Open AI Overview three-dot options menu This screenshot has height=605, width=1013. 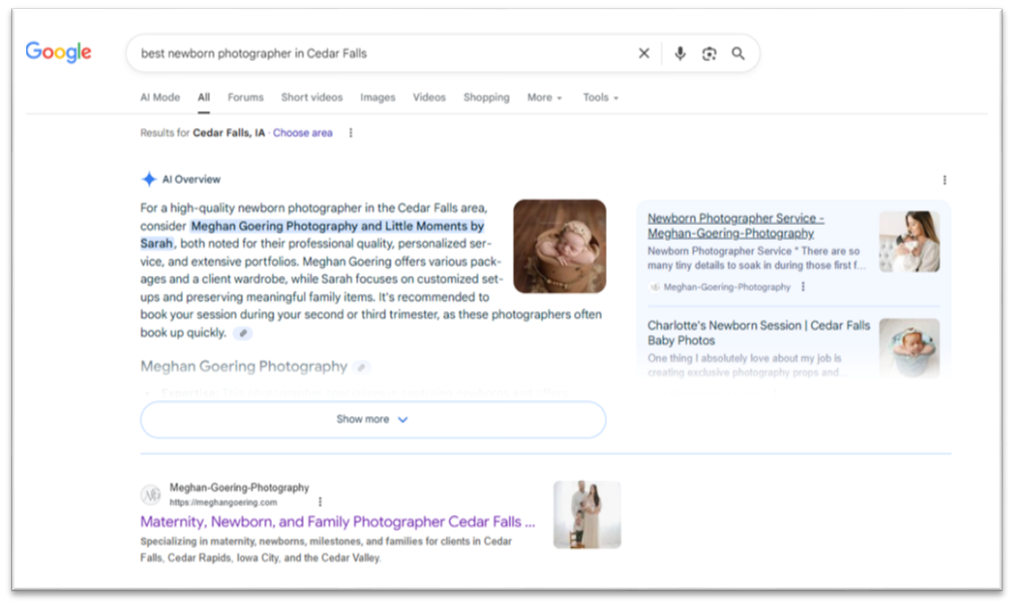[944, 180]
